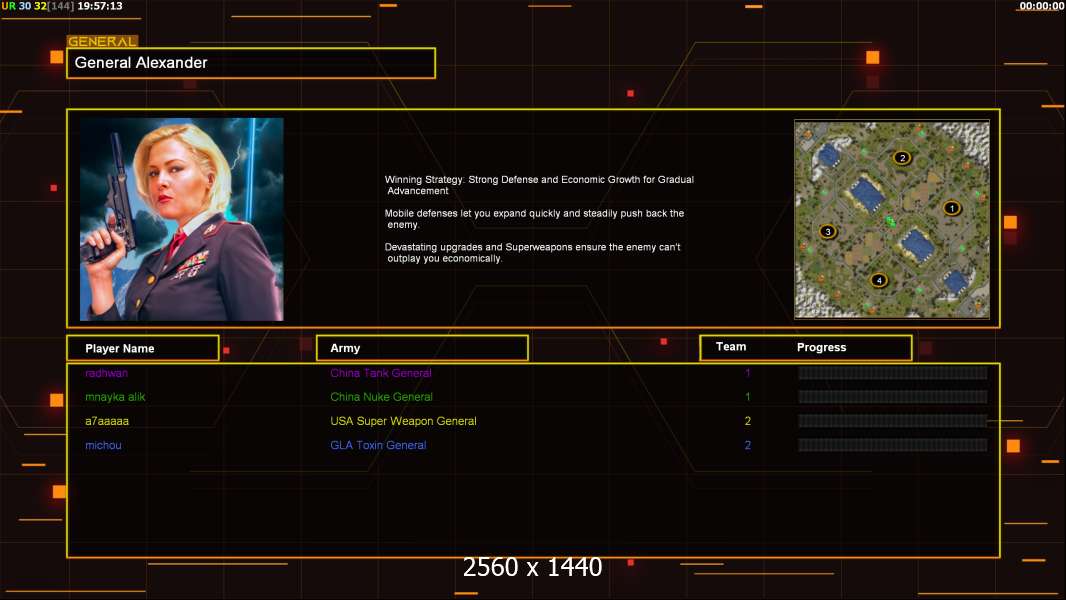Click the green unit icon at map center

click(x=890, y=221)
